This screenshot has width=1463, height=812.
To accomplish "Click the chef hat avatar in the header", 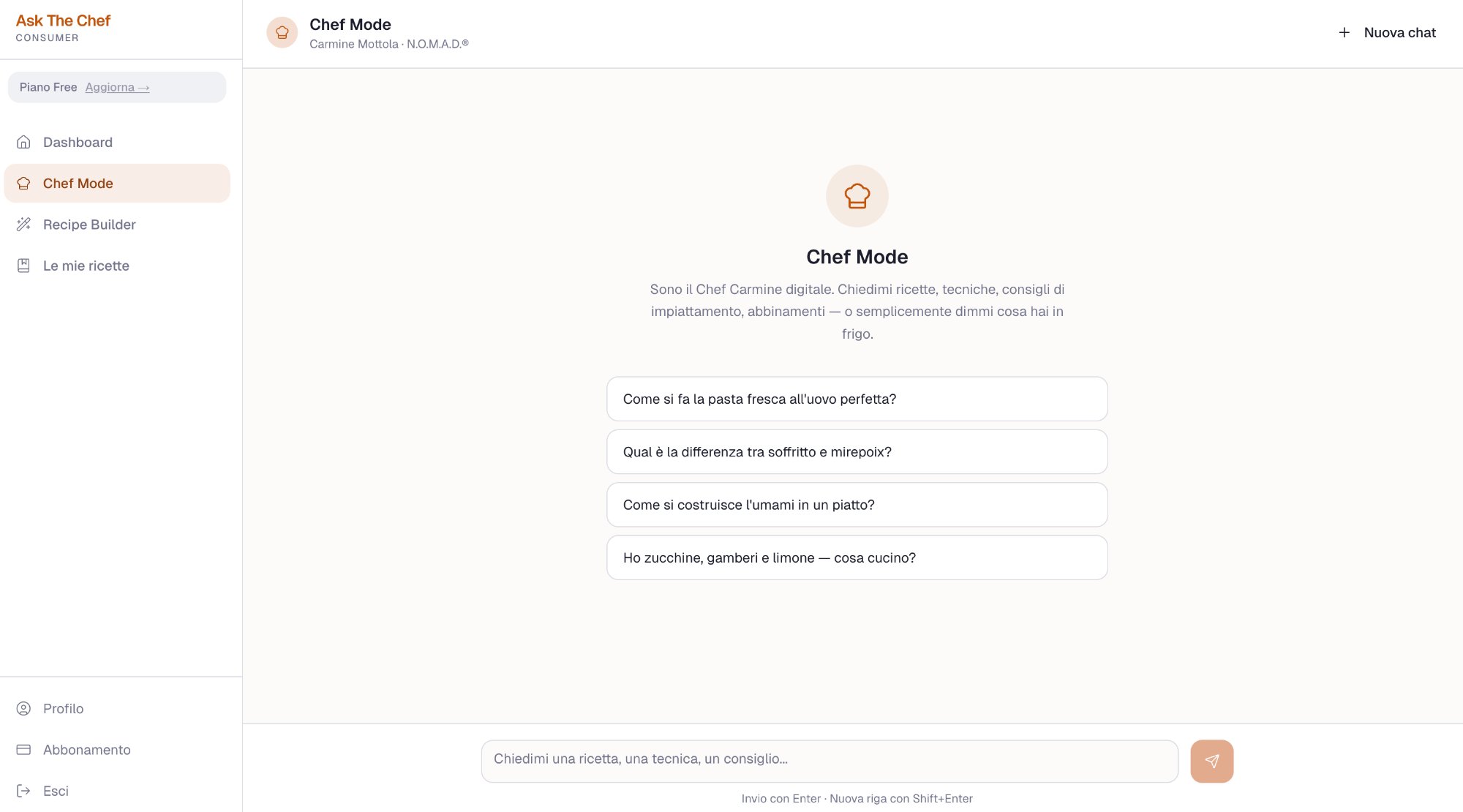I will point(282,32).
